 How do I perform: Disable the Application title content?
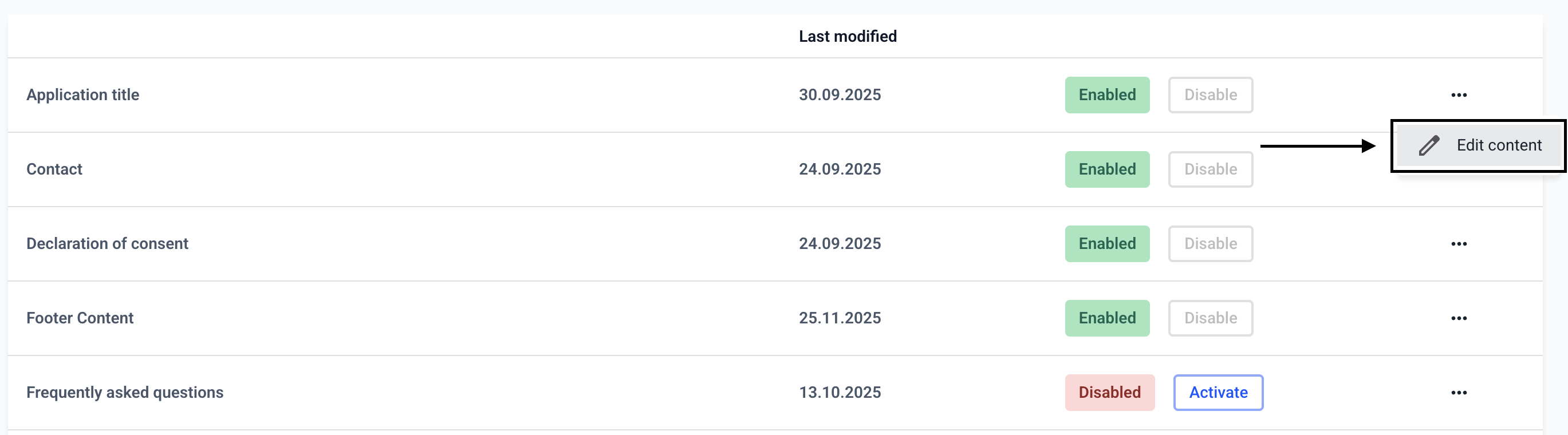(1210, 95)
